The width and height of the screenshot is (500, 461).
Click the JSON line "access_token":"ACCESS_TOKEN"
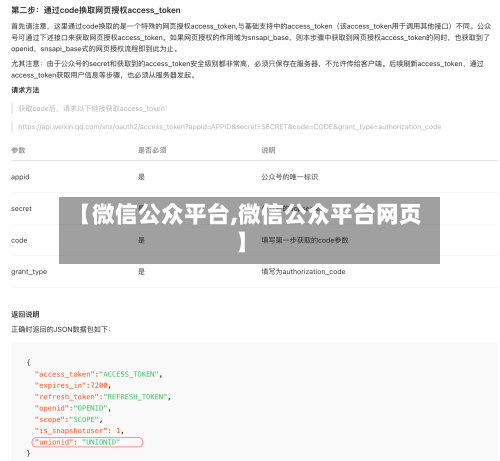98,374
